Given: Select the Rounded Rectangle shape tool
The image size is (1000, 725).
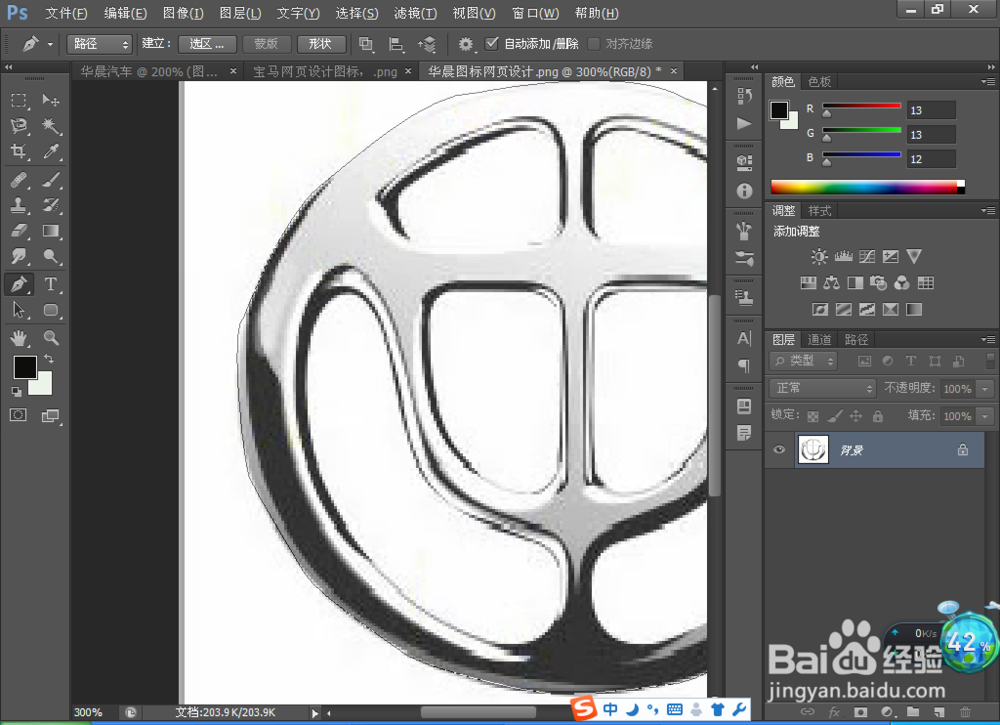Looking at the screenshot, I should coord(50,311).
